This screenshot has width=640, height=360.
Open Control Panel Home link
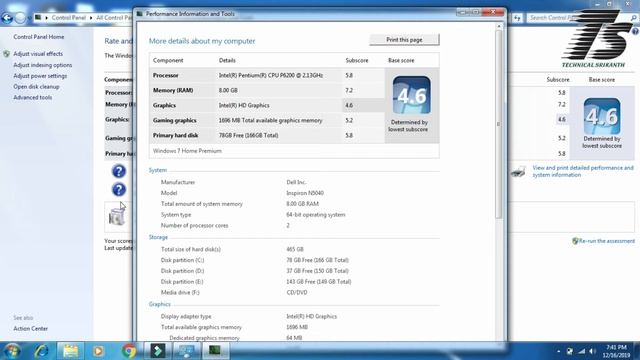[x=39, y=37]
